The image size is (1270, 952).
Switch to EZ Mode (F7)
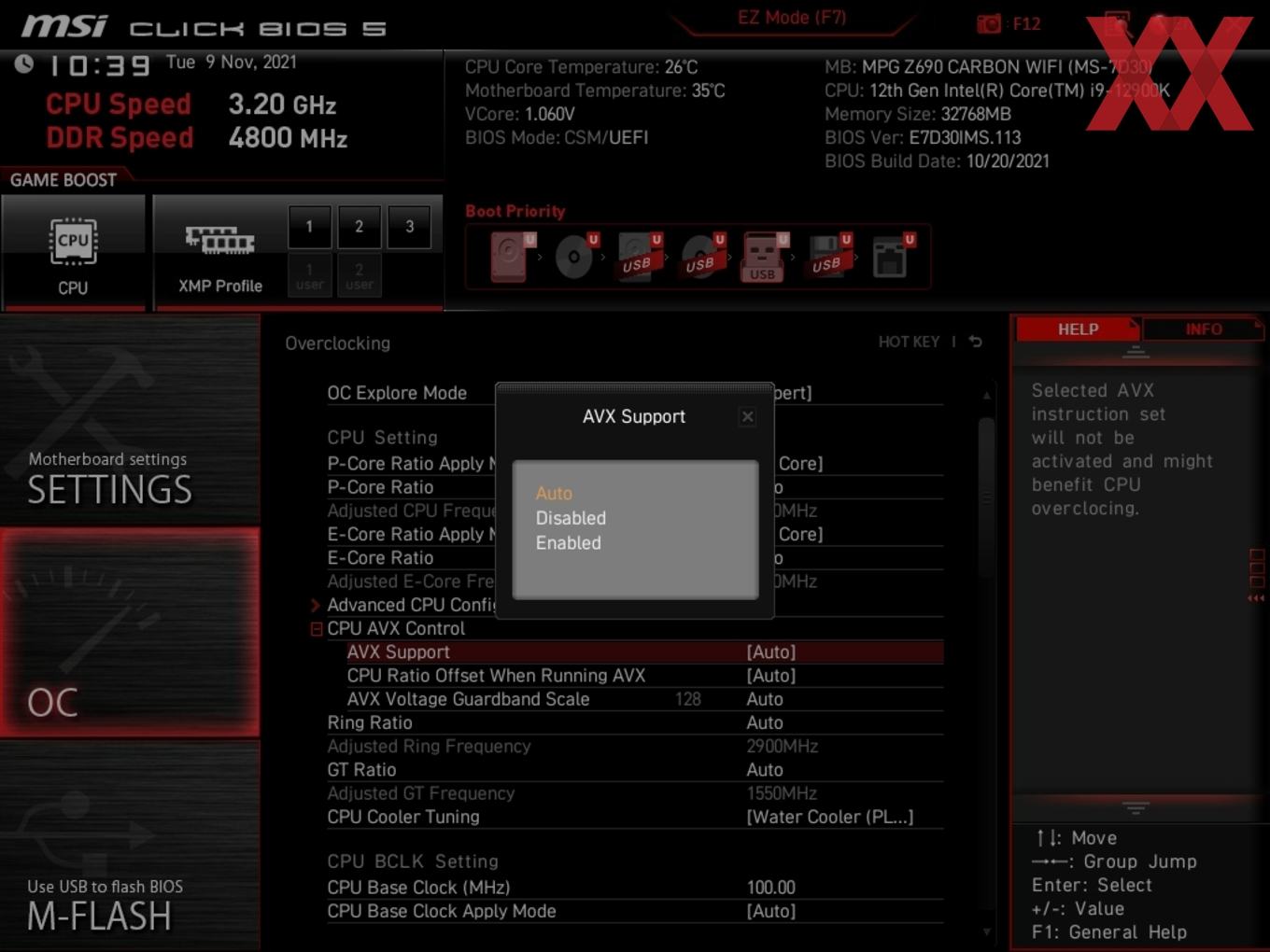792,17
